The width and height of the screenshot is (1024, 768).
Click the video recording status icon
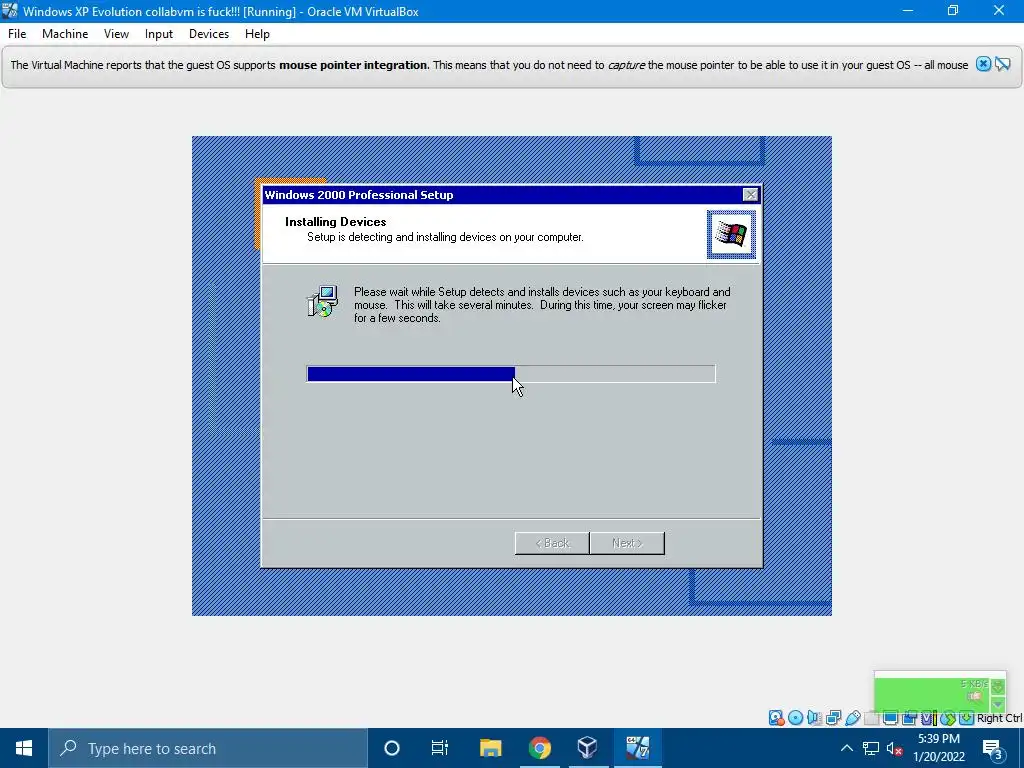tap(909, 718)
